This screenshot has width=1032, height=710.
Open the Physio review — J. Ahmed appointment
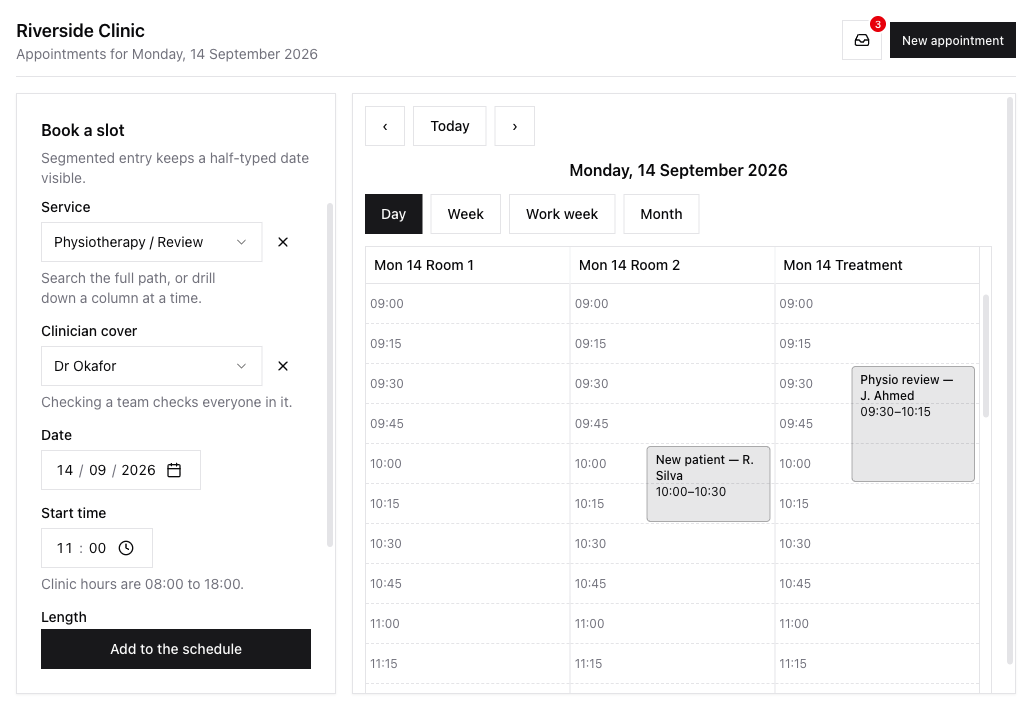pos(913,424)
